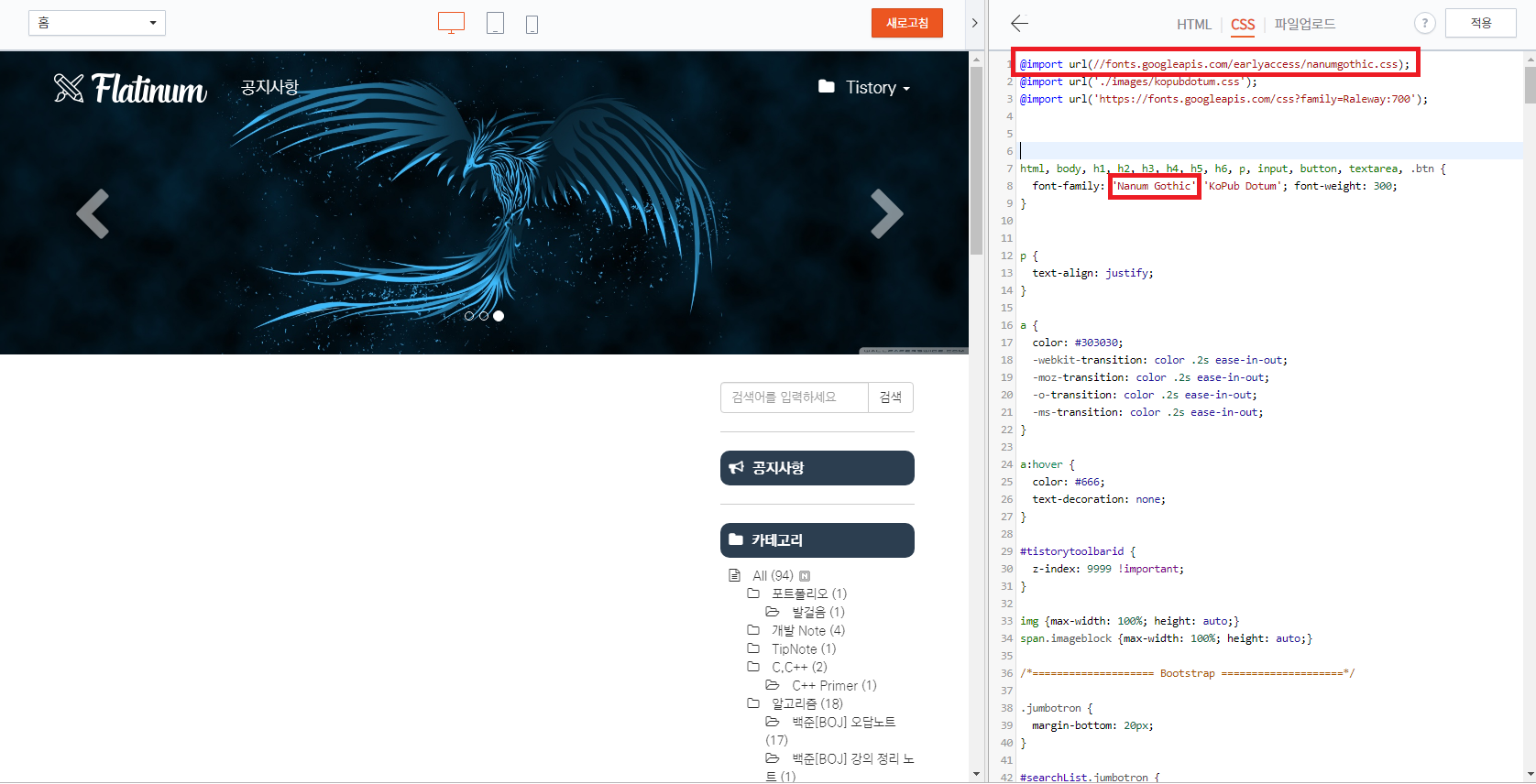The image size is (1536, 784).
Task: Switch to tablet preview icon
Action: 495,23
